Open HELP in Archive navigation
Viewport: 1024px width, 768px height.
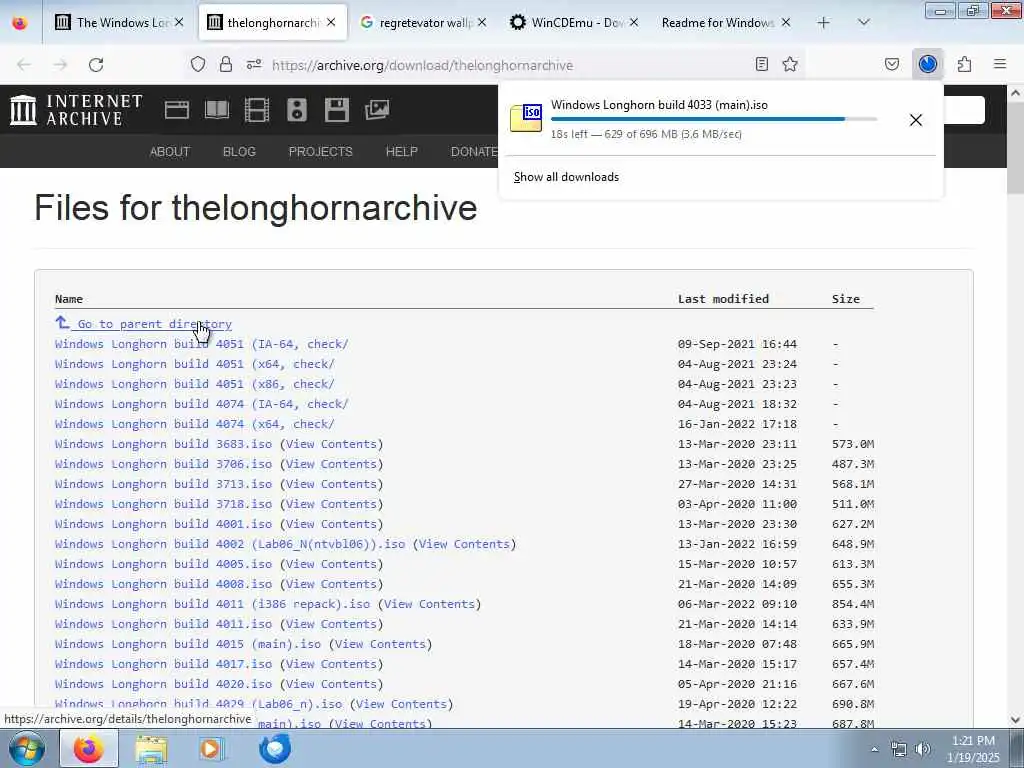(402, 152)
